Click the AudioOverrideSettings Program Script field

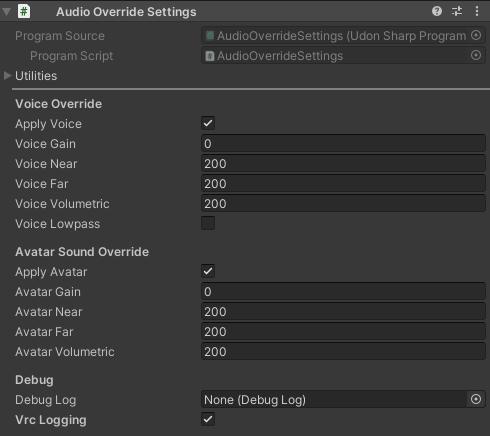point(335,56)
